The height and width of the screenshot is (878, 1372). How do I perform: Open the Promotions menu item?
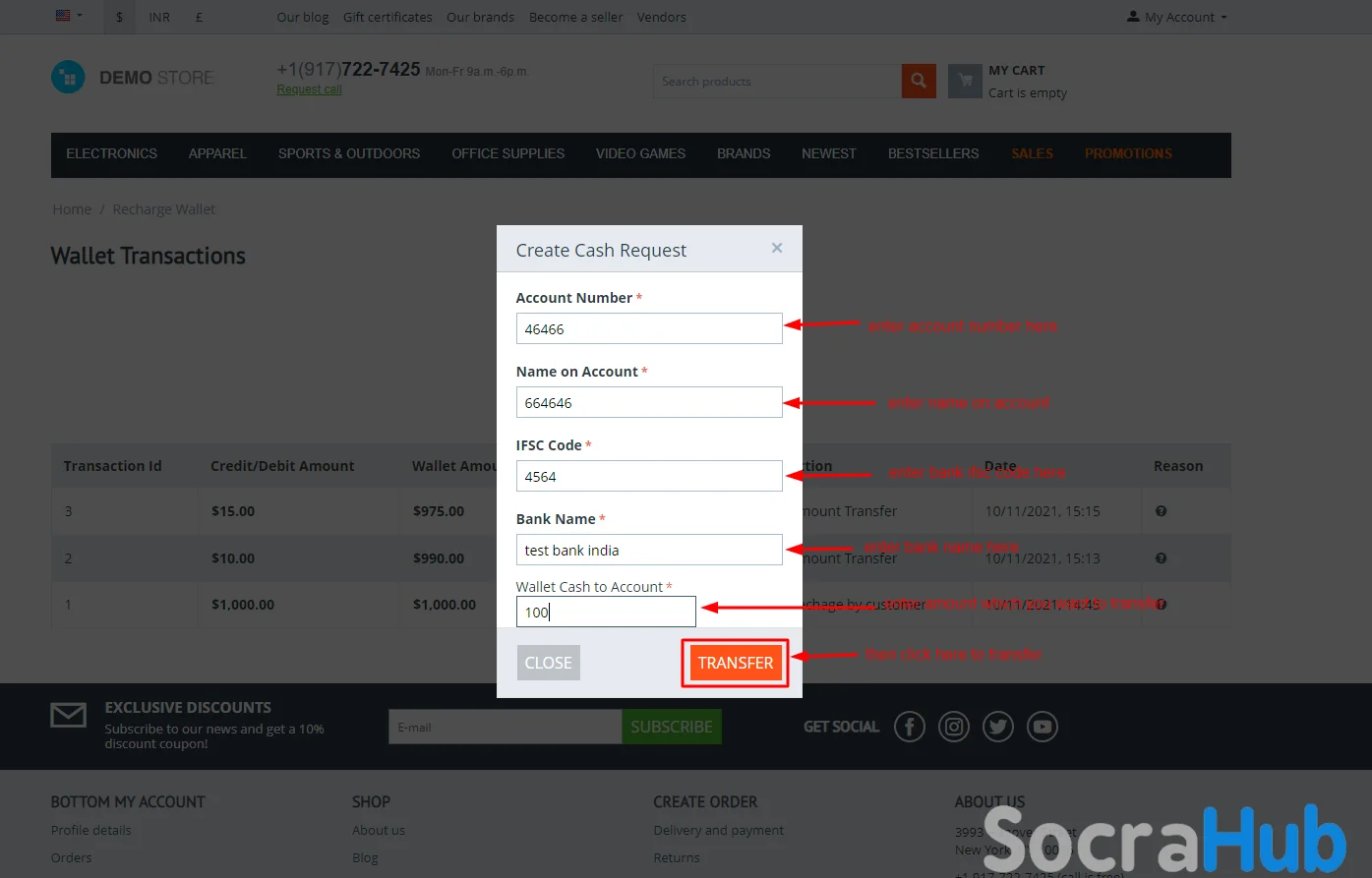1128,154
